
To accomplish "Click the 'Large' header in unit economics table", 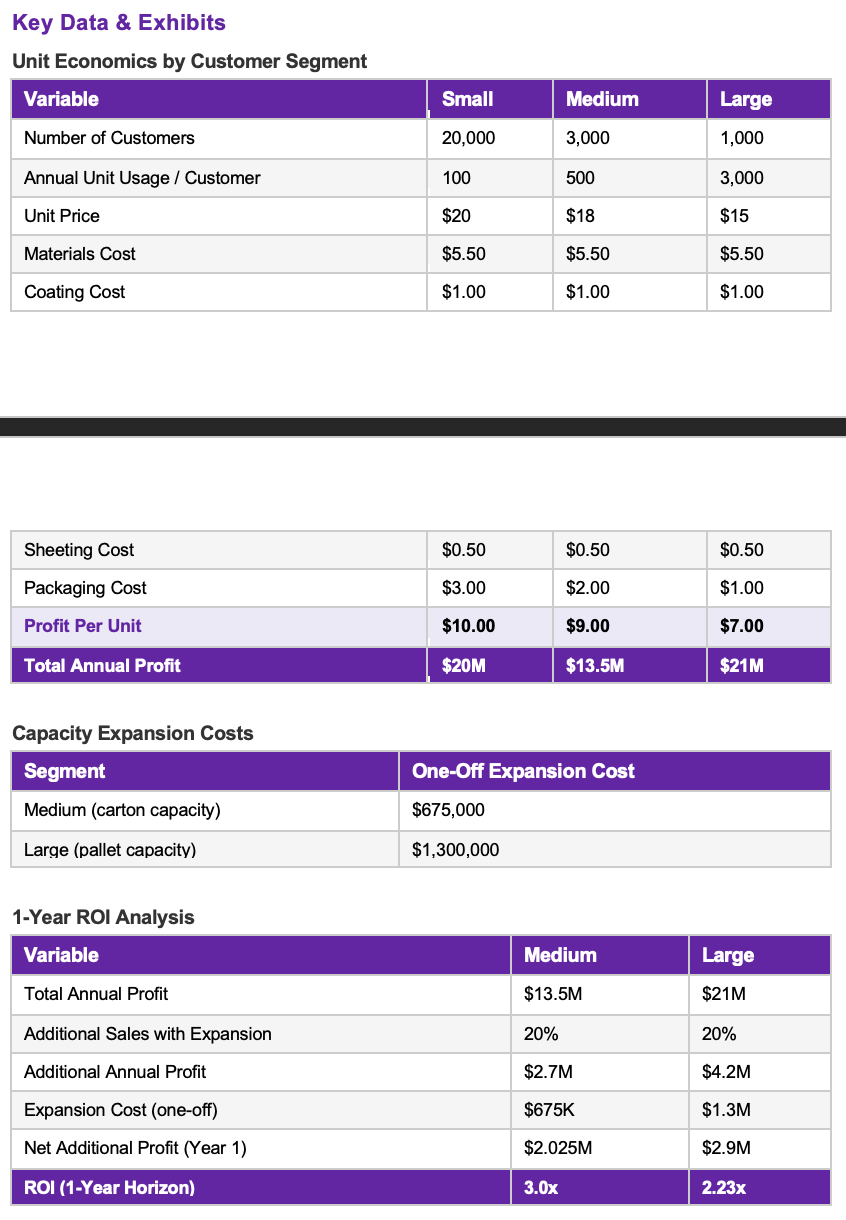I will tap(746, 99).
